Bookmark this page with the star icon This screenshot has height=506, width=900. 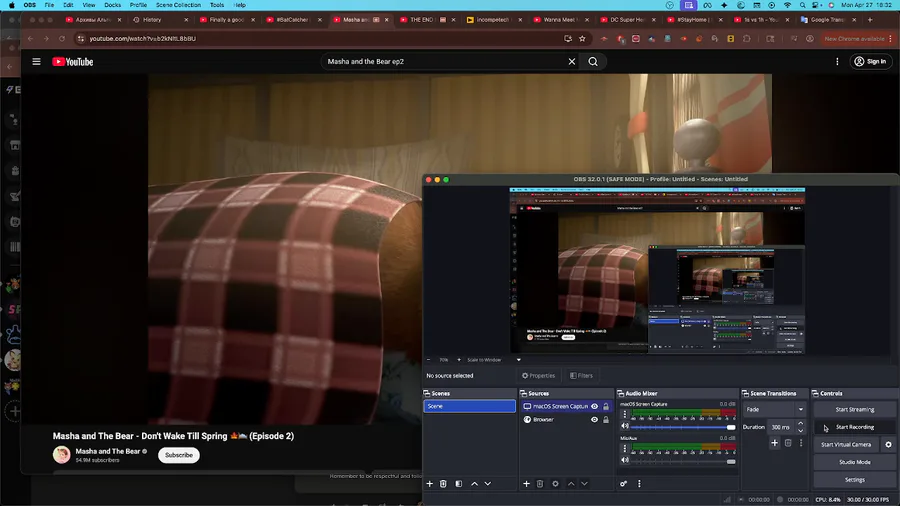[x=582, y=38]
